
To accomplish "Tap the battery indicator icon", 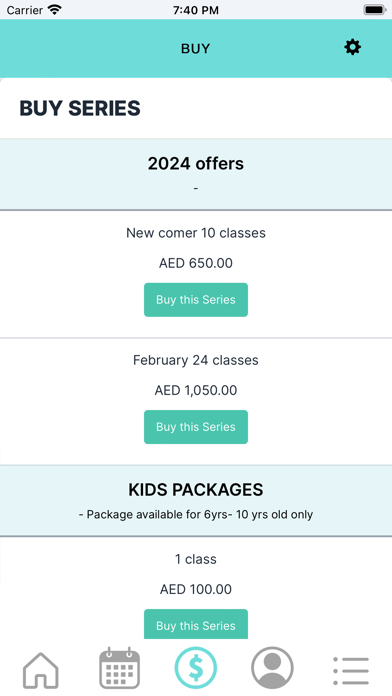I will point(375,10).
